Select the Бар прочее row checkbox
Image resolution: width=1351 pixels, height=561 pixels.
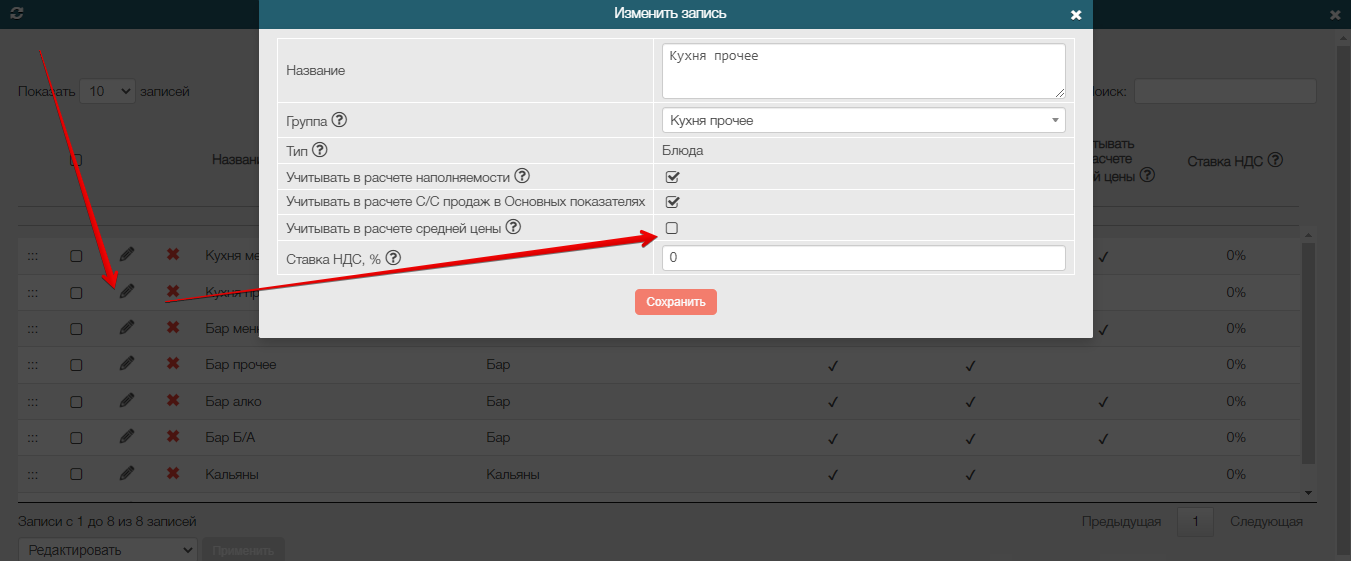[76, 365]
